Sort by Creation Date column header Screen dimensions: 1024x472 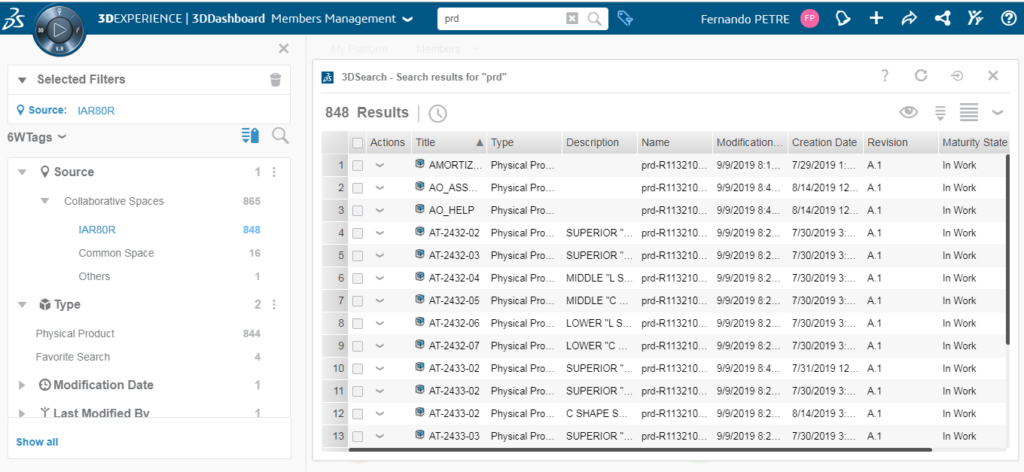tap(825, 142)
